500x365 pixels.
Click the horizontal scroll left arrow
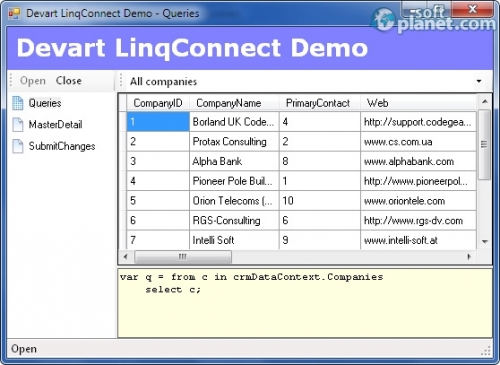pyautogui.click(x=126, y=257)
